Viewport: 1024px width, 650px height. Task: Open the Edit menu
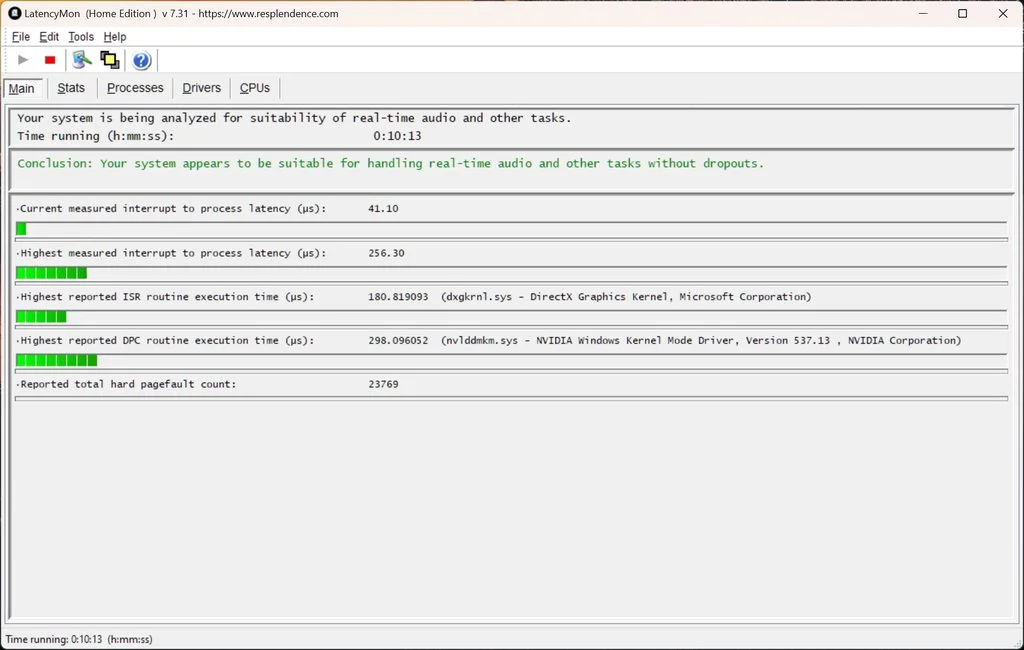coord(49,37)
